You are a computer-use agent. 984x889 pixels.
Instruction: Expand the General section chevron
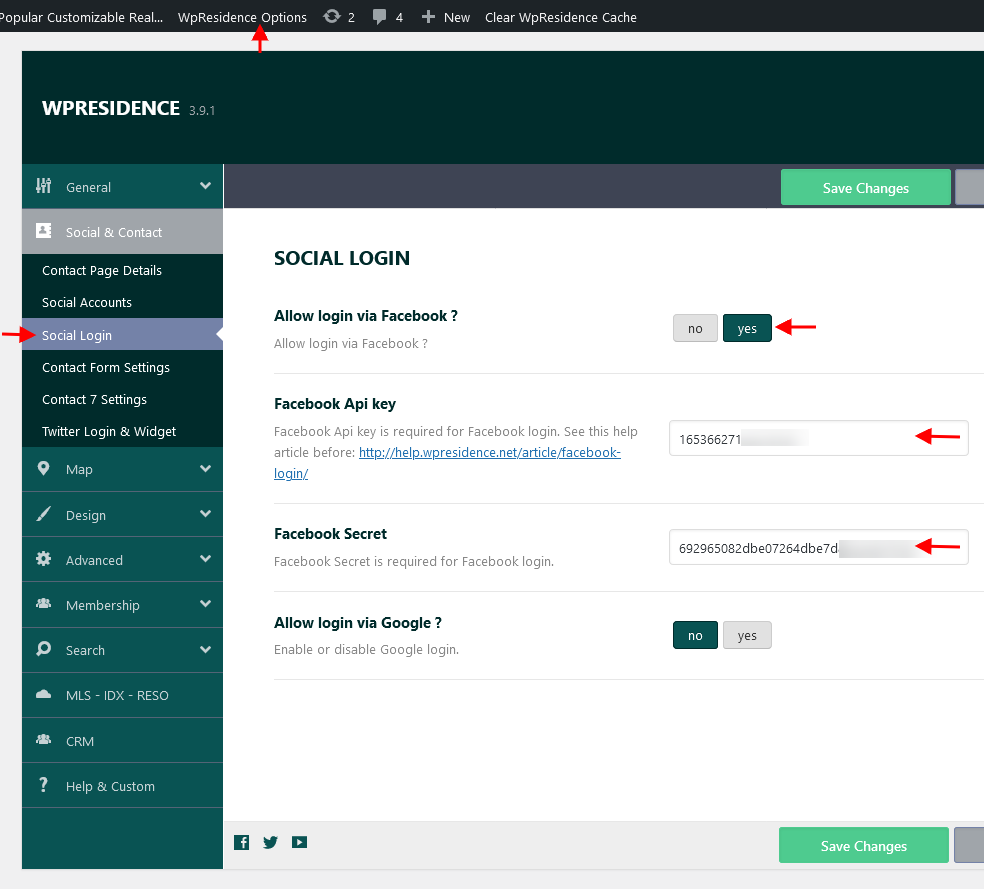(x=205, y=186)
